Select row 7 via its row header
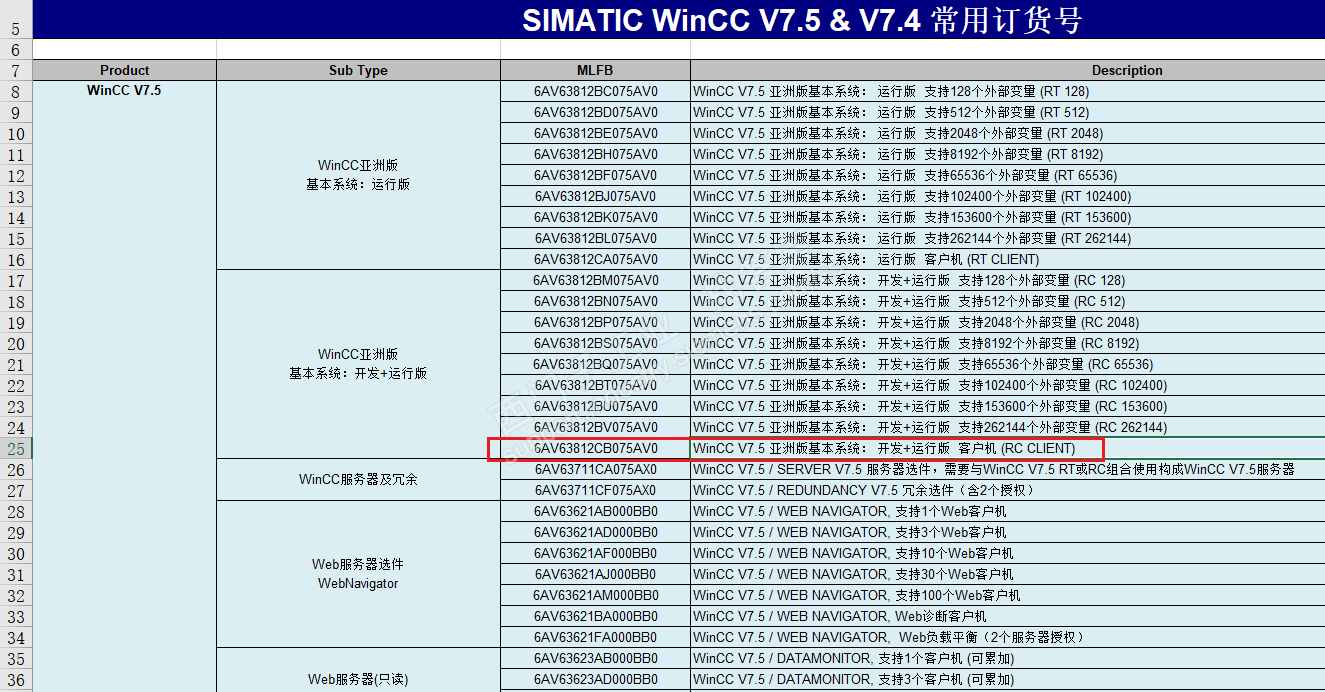The image size is (1325, 692). (x=16, y=70)
